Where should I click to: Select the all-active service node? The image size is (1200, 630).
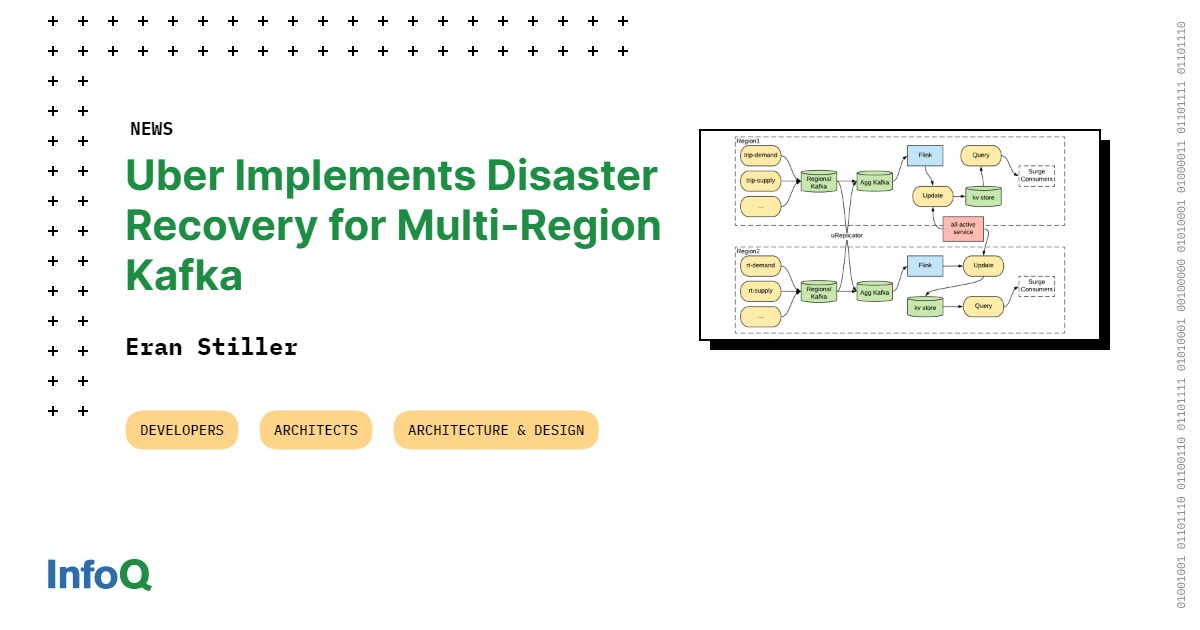pos(963,229)
